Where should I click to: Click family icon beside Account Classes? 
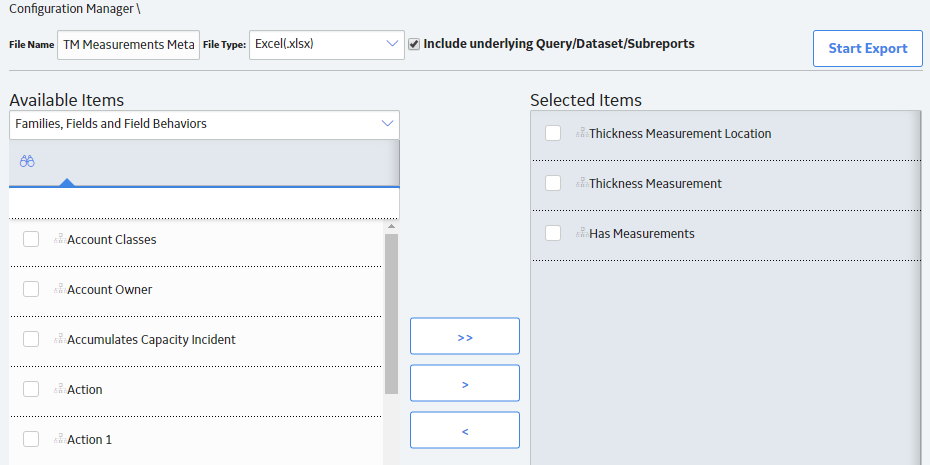pos(60,240)
